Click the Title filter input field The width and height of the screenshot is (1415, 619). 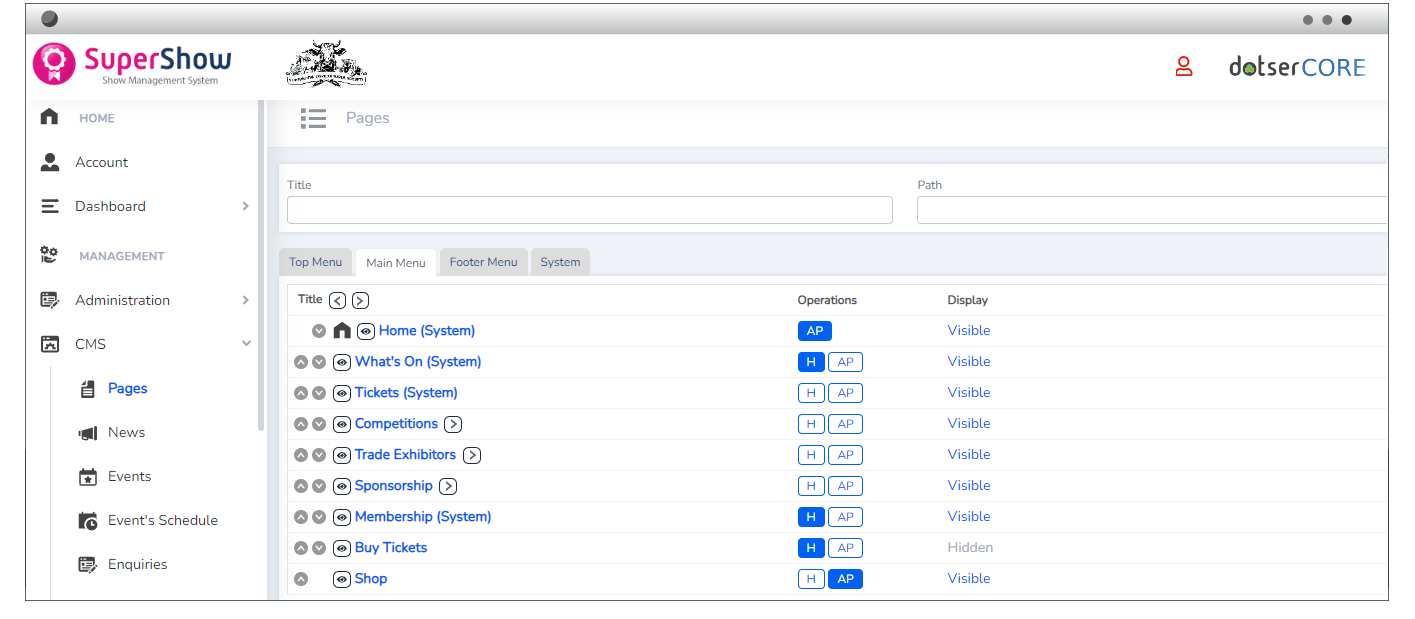click(x=589, y=210)
